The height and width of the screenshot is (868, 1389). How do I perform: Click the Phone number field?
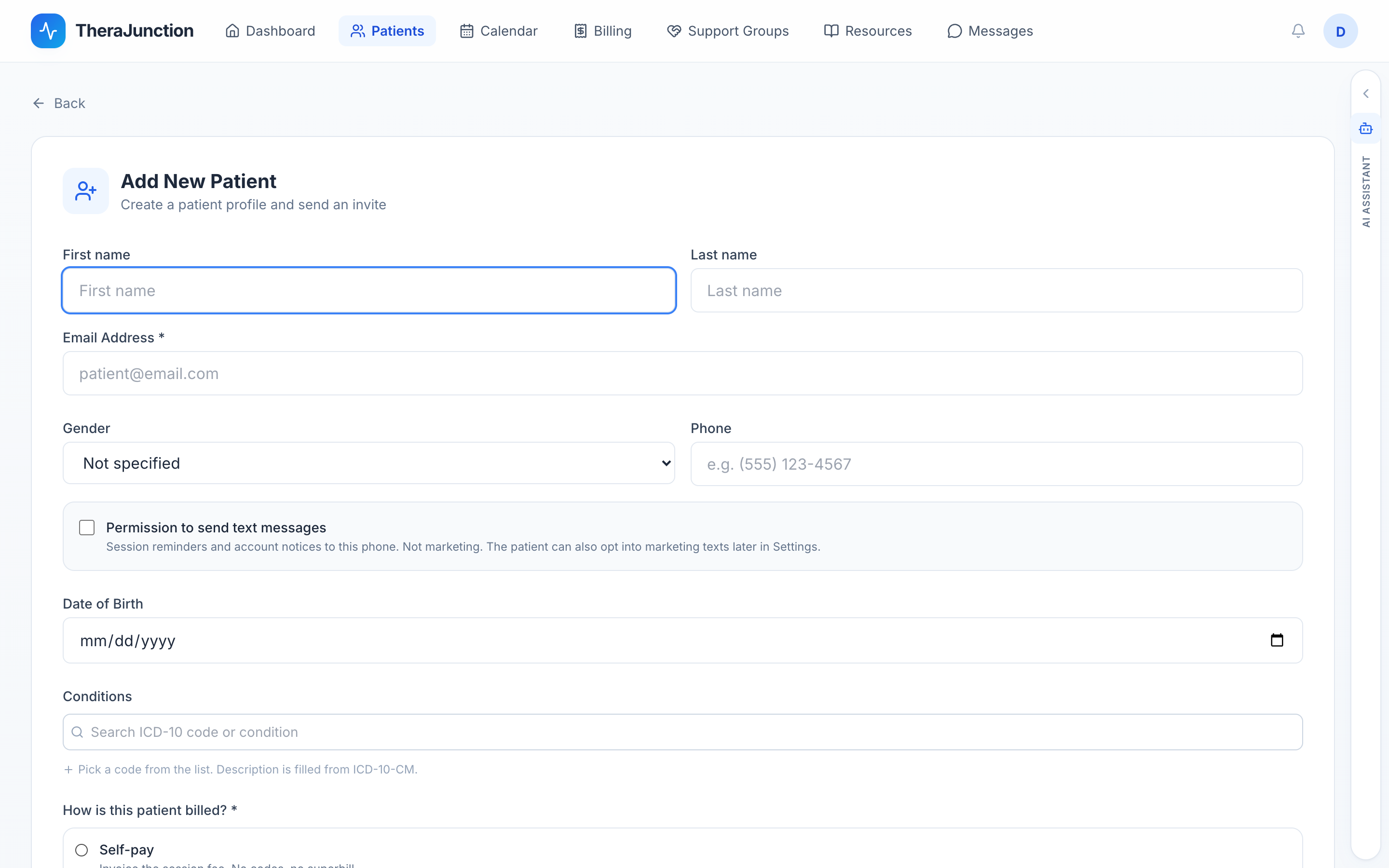[x=996, y=464]
